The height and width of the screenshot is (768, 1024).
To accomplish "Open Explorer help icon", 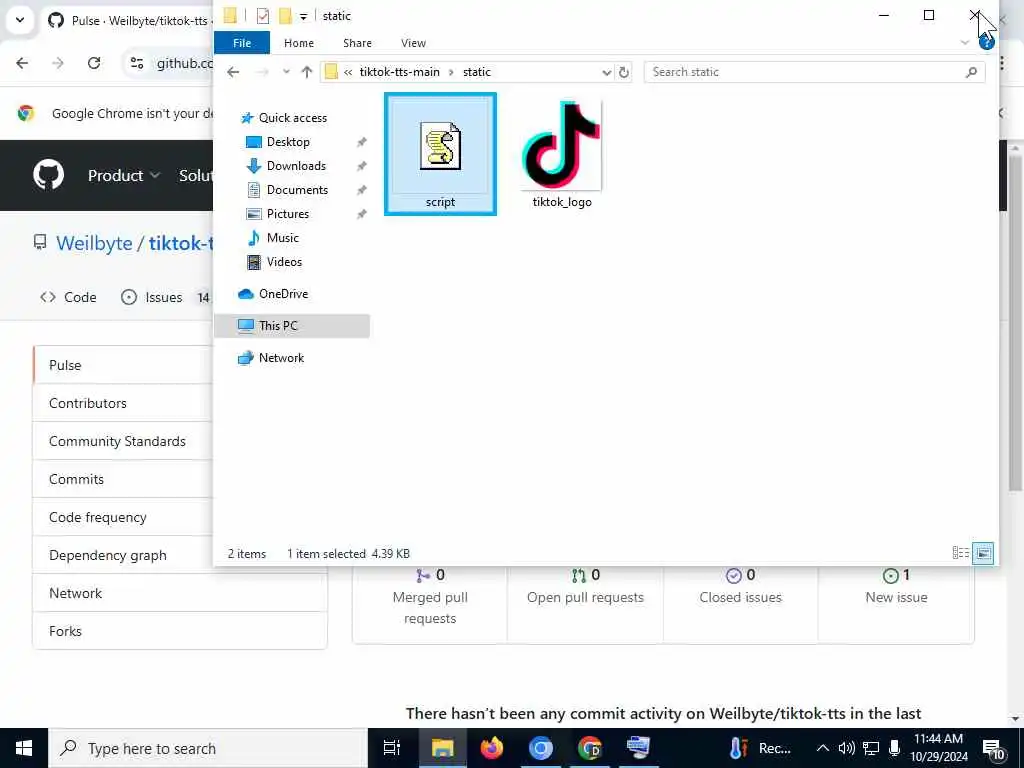I will tap(986, 43).
